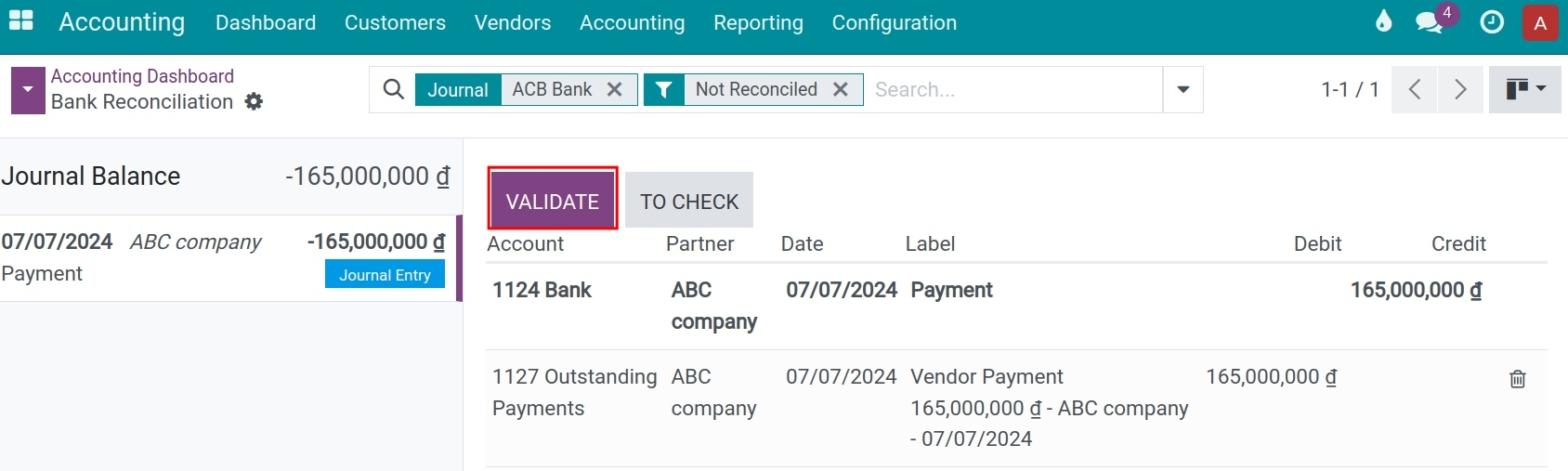The width and height of the screenshot is (1568, 471).
Task: Click the Vendor Payment label cell
Action: click(1050, 408)
